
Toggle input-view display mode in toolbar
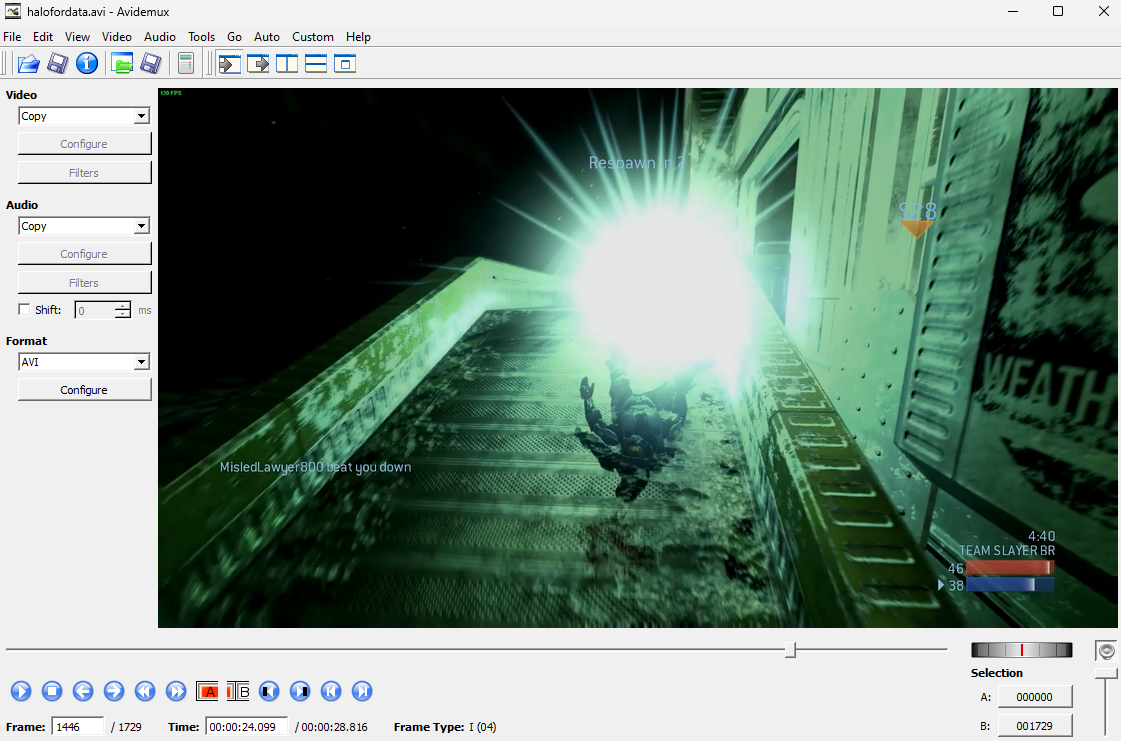pos(230,64)
